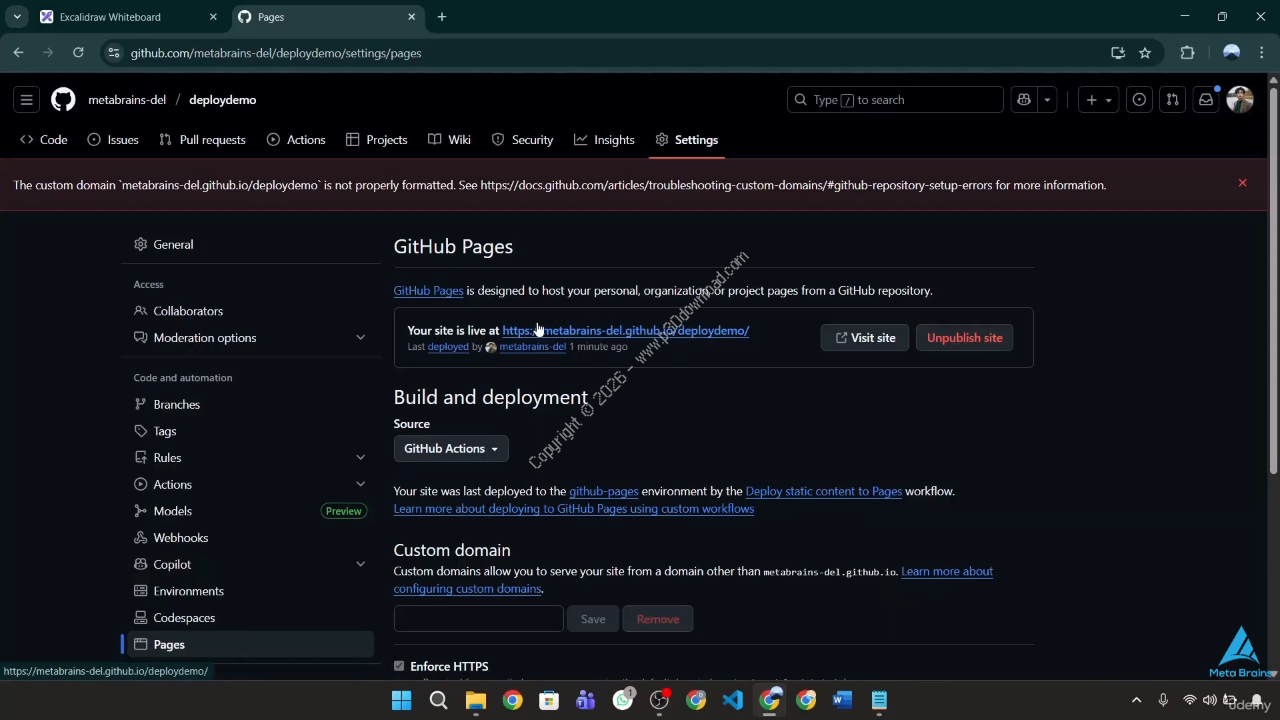This screenshot has height=720, width=1280.
Task: Click the Visit site button
Action: click(865, 338)
